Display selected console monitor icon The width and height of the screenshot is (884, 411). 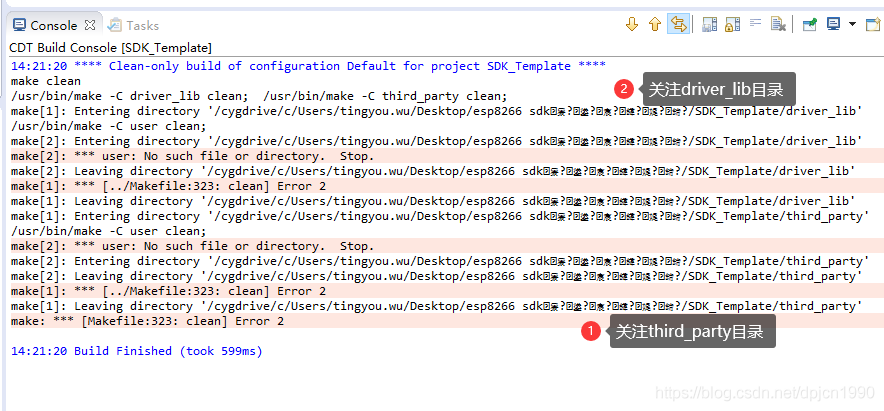tap(833, 24)
